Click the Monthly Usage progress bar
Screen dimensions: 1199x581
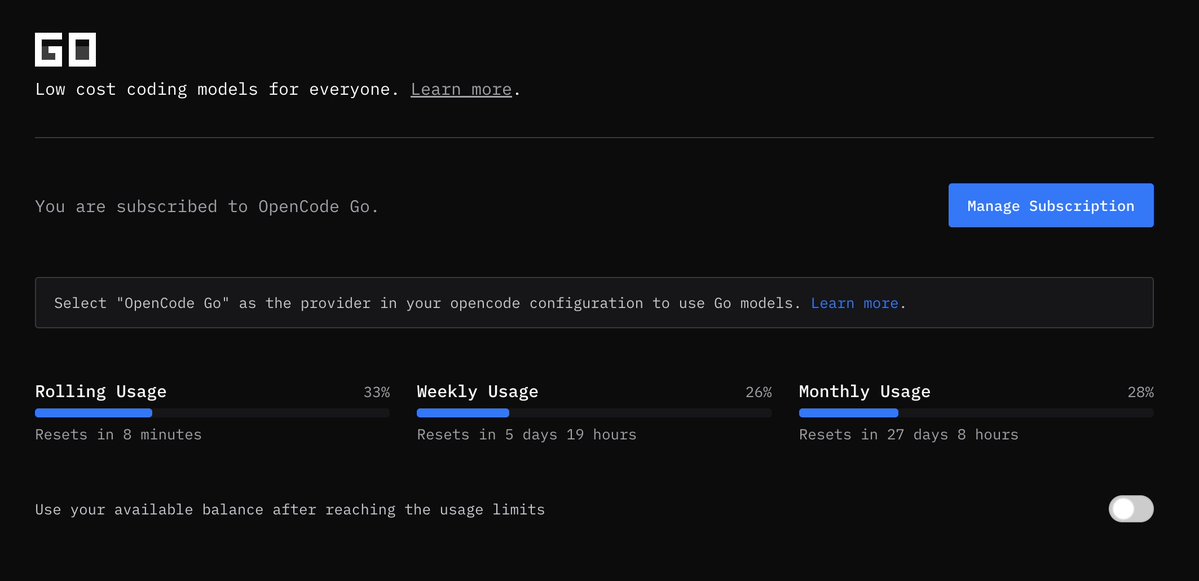pos(976,413)
